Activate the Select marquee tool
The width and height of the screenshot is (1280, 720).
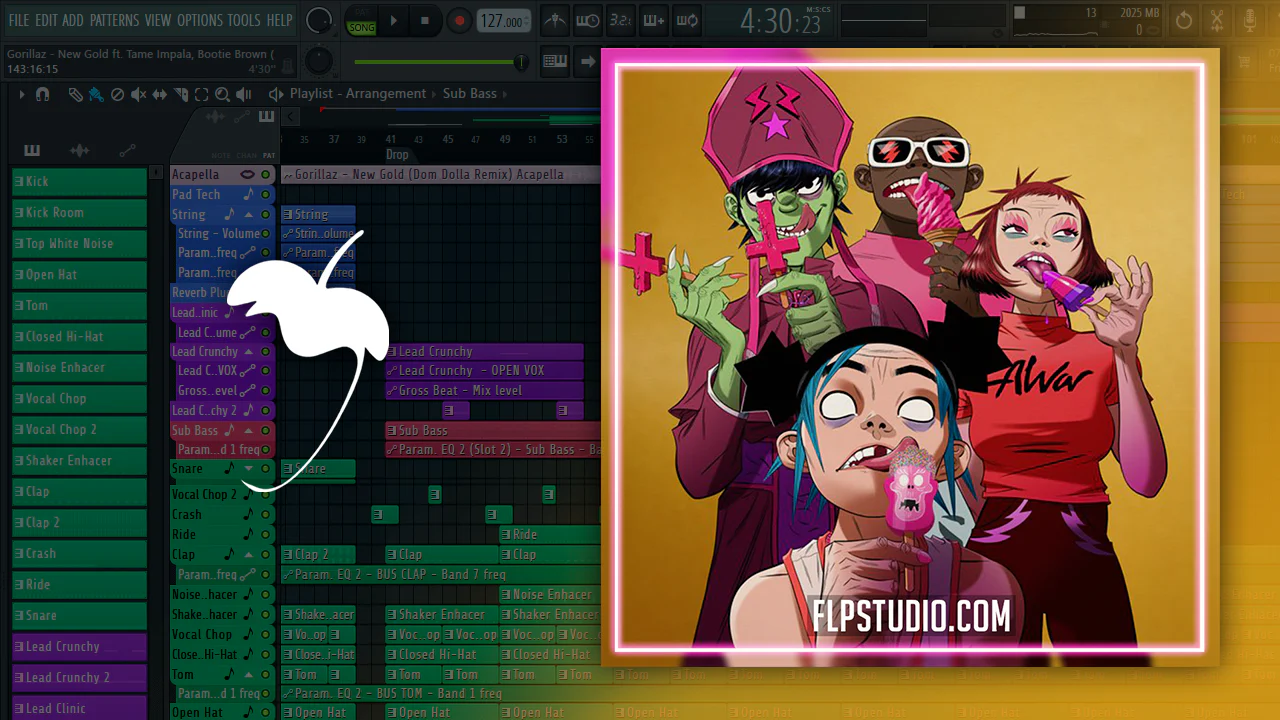point(201,94)
